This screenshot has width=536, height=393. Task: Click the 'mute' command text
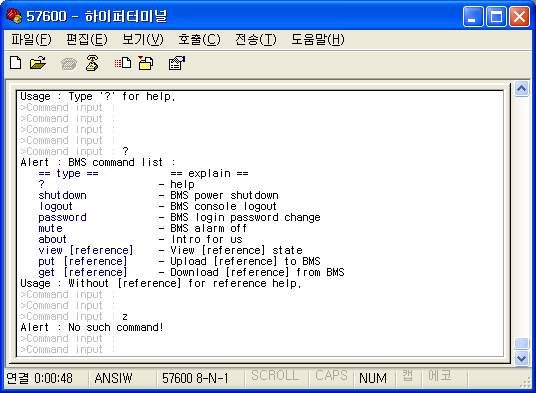50,228
